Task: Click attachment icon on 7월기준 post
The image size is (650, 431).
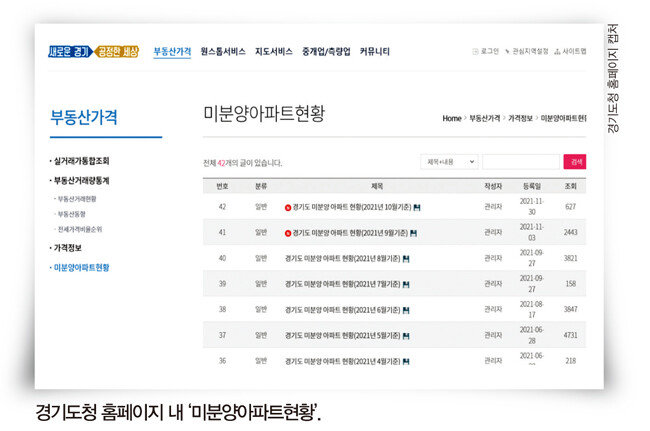Action: (x=406, y=285)
